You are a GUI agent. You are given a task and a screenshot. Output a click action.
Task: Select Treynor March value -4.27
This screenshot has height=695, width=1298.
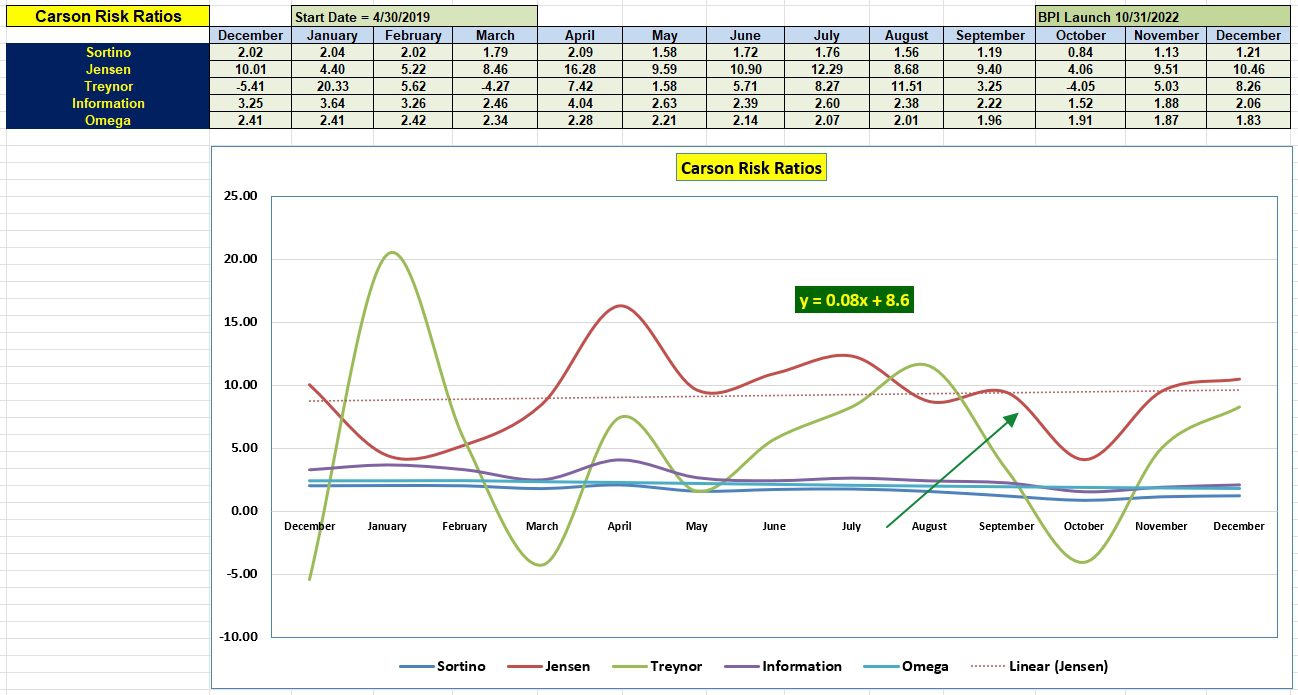(x=496, y=86)
